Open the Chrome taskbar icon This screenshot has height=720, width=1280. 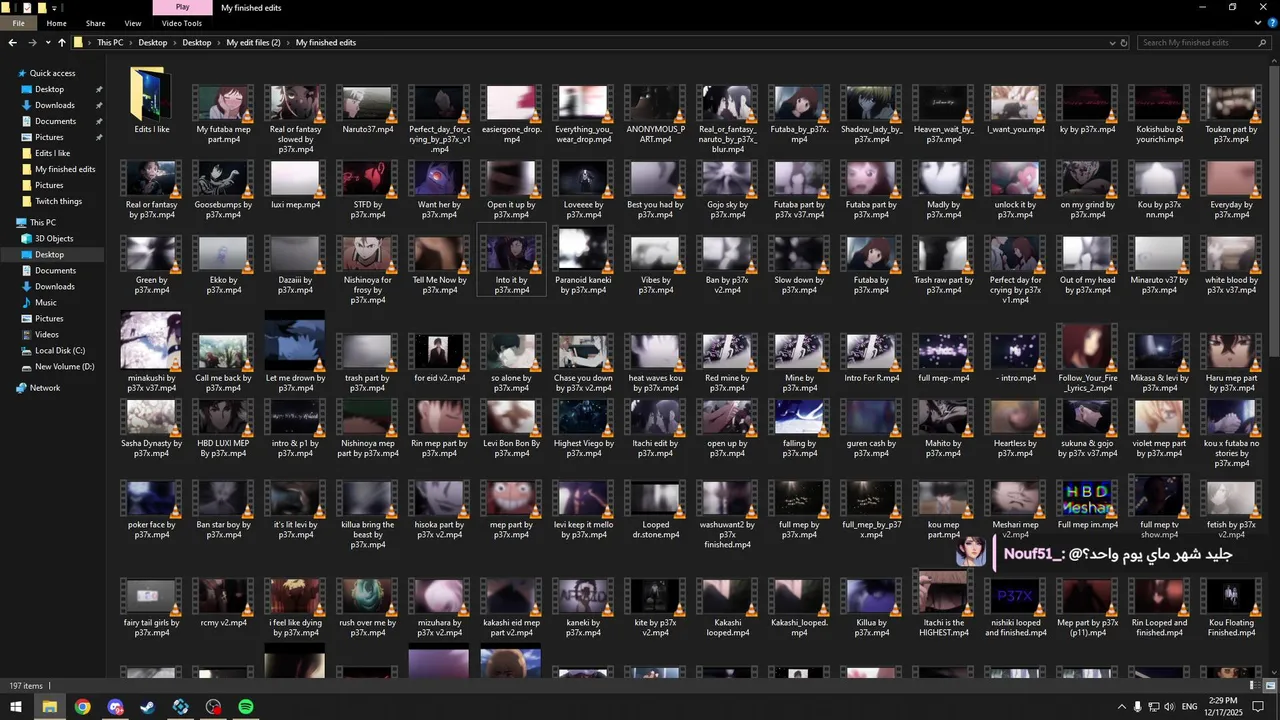[x=82, y=707]
